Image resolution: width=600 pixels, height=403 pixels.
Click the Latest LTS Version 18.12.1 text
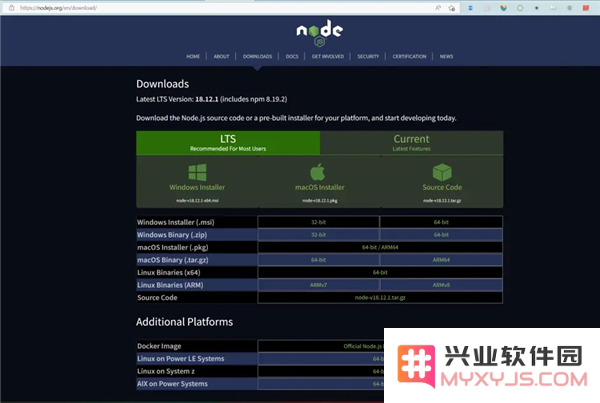[212, 99]
